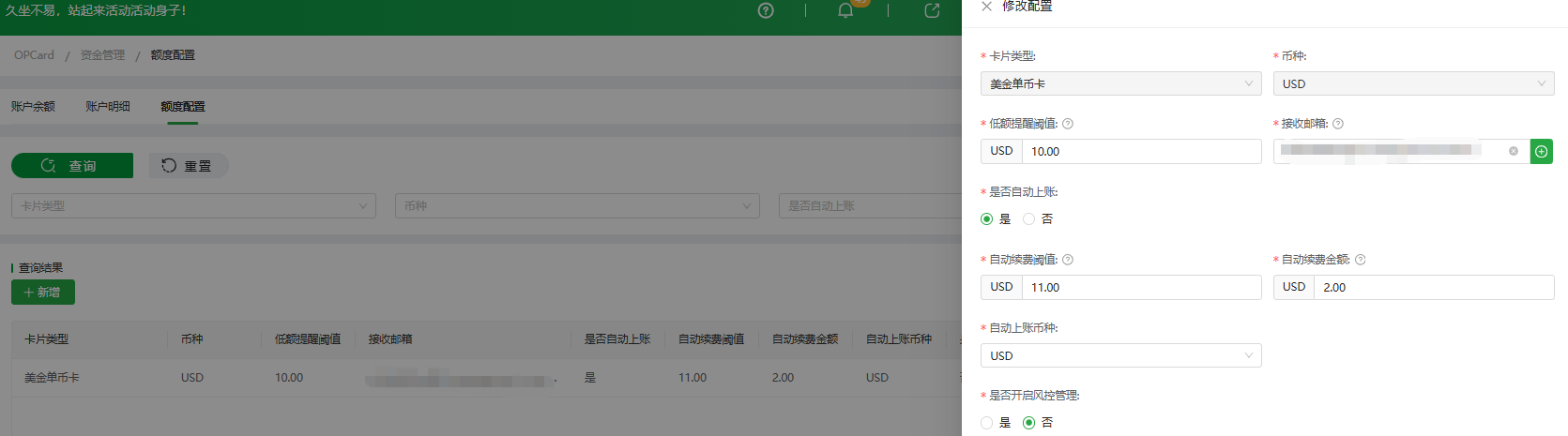Click the 卡片类型 column header

[x=46, y=339]
